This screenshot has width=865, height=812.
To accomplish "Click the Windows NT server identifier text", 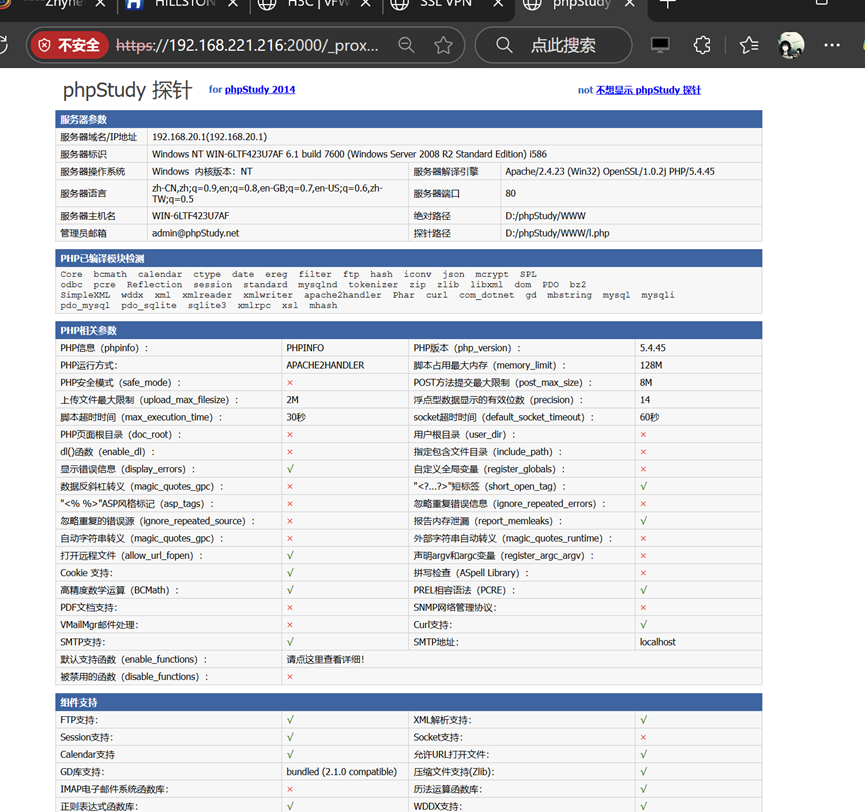I will point(349,154).
